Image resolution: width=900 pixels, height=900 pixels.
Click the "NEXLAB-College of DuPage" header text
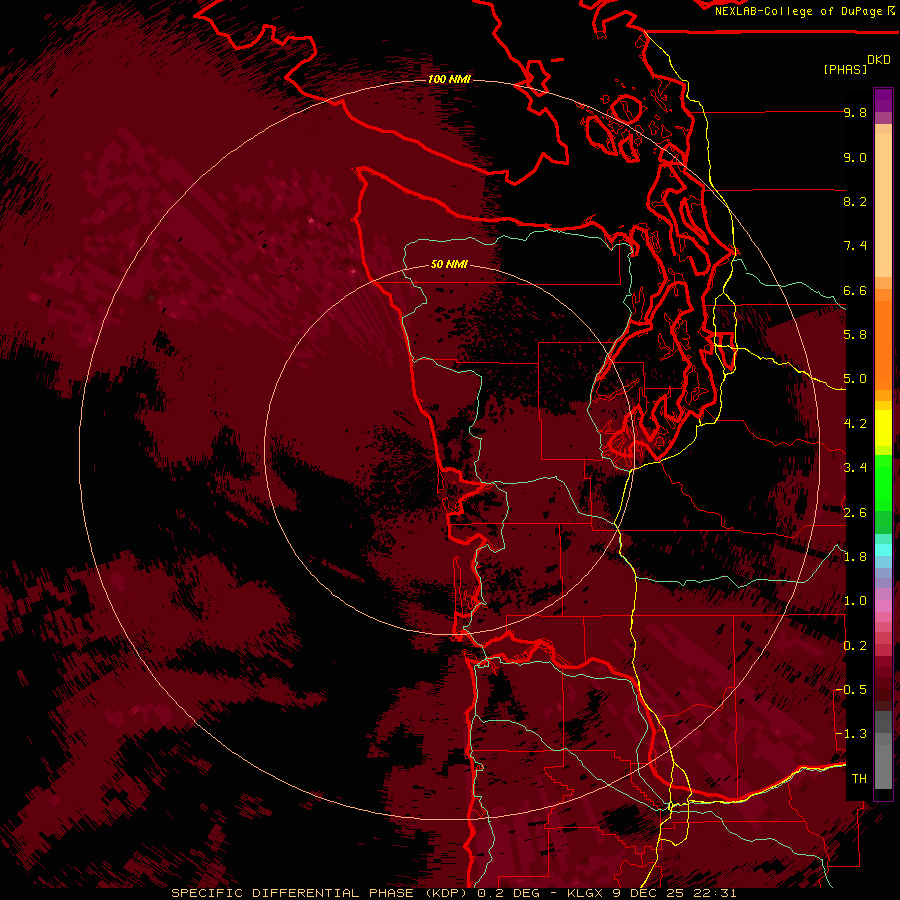point(798,11)
